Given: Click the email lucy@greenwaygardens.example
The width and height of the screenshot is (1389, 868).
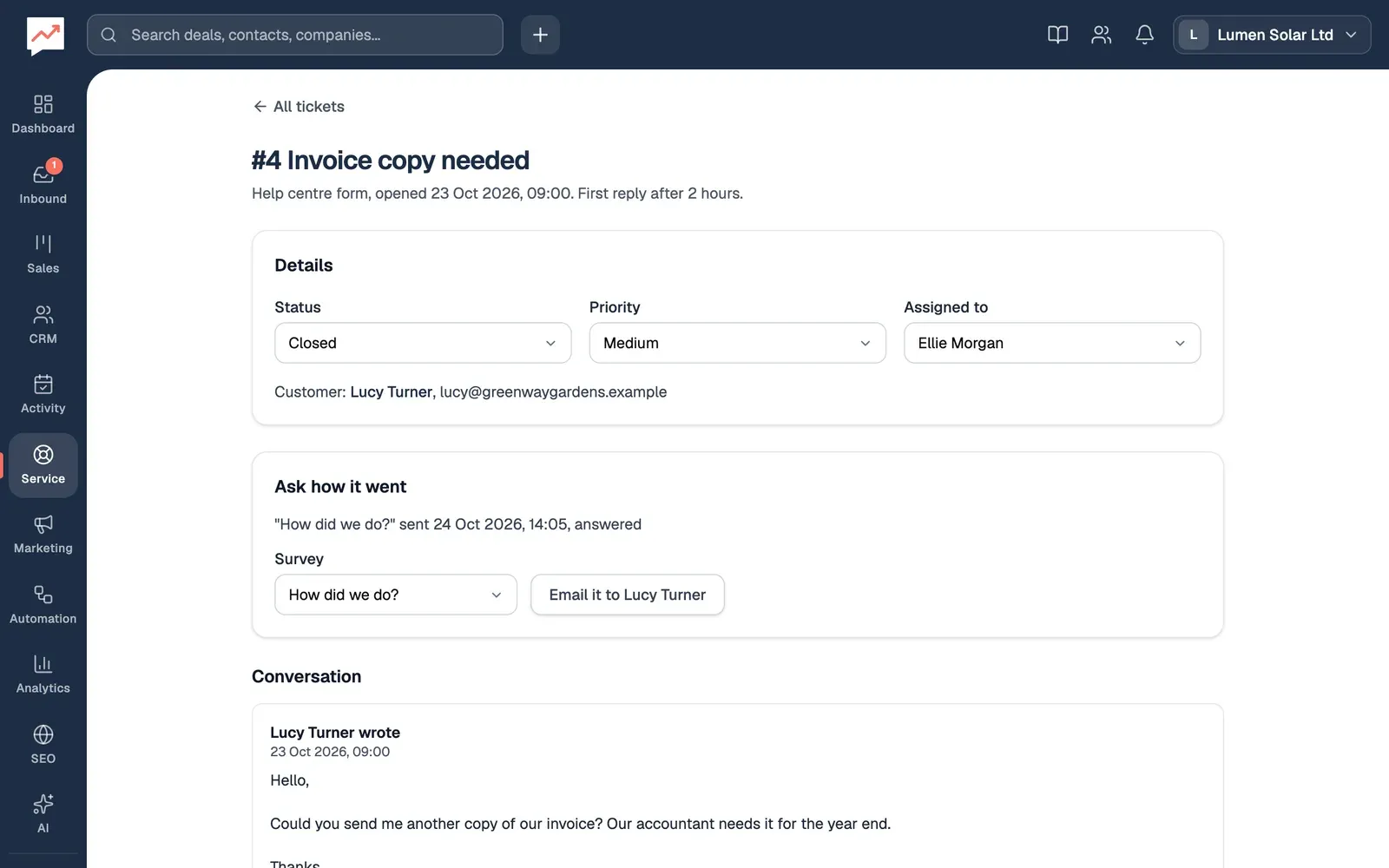Looking at the screenshot, I should coord(553,391).
